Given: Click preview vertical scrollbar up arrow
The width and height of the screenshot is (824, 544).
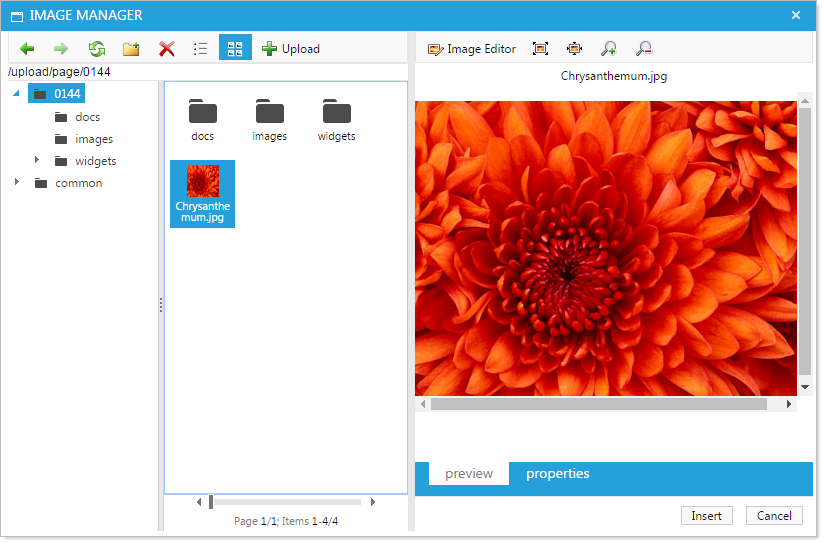Looking at the screenshot, I should (x=805, y=100).
